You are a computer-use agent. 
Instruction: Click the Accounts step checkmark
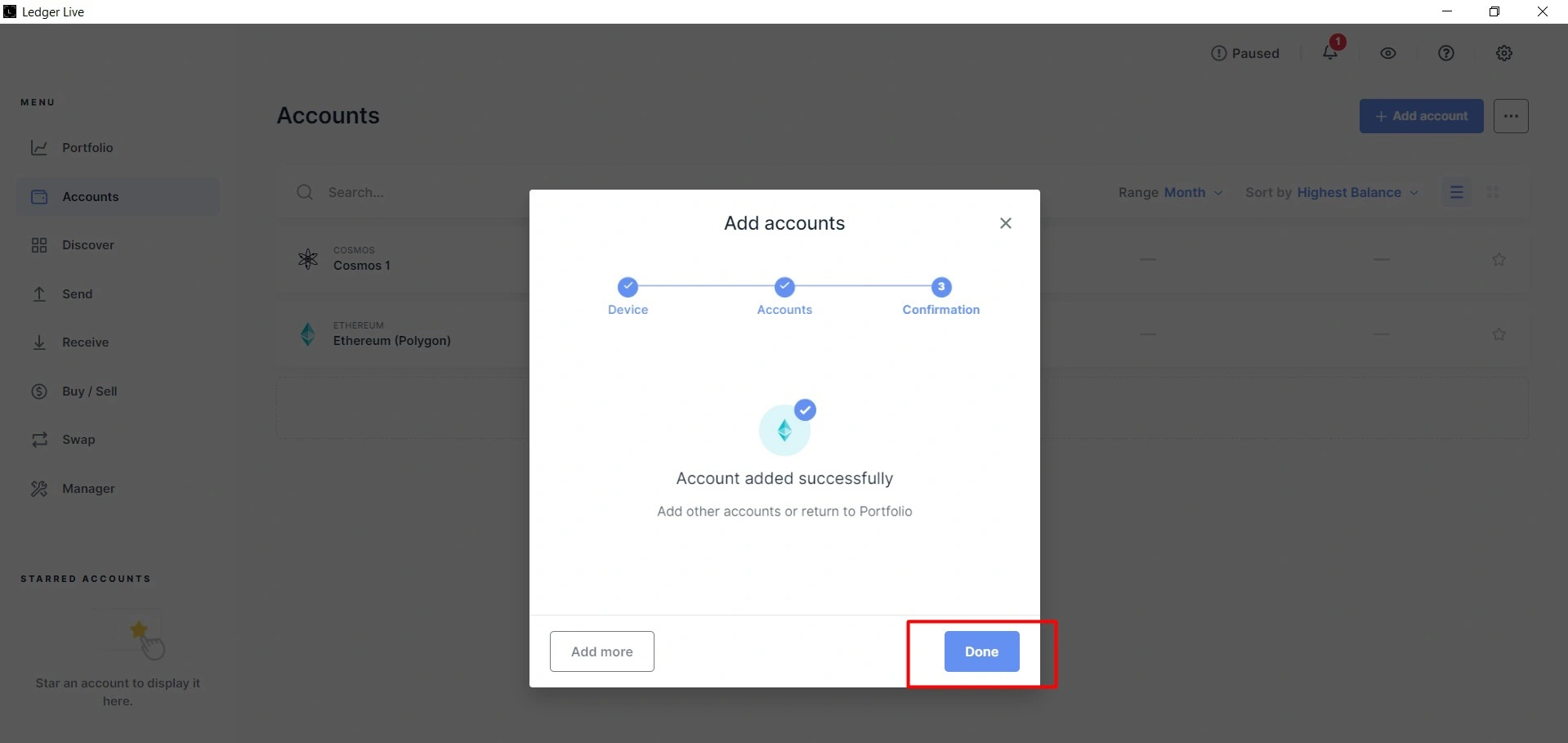[784, 287]
